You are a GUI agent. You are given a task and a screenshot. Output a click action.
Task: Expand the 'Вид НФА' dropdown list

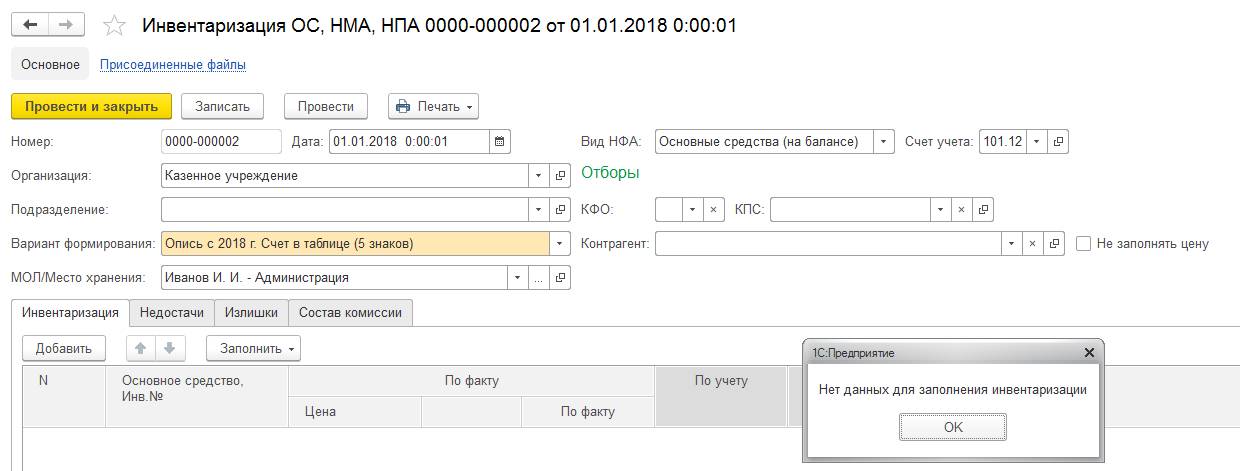tap(883, 142)
